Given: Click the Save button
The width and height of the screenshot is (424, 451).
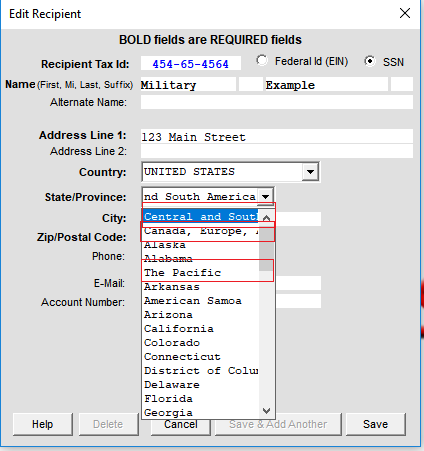Looking at the screenshot, I should [x=376, y=424].
